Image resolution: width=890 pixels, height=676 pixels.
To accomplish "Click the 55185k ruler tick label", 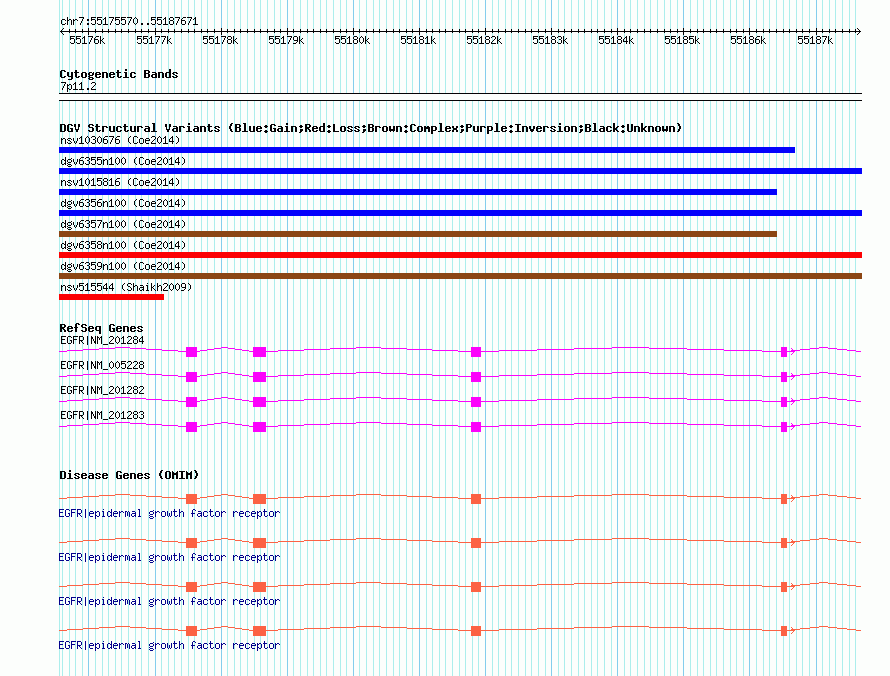I will 682,41.
